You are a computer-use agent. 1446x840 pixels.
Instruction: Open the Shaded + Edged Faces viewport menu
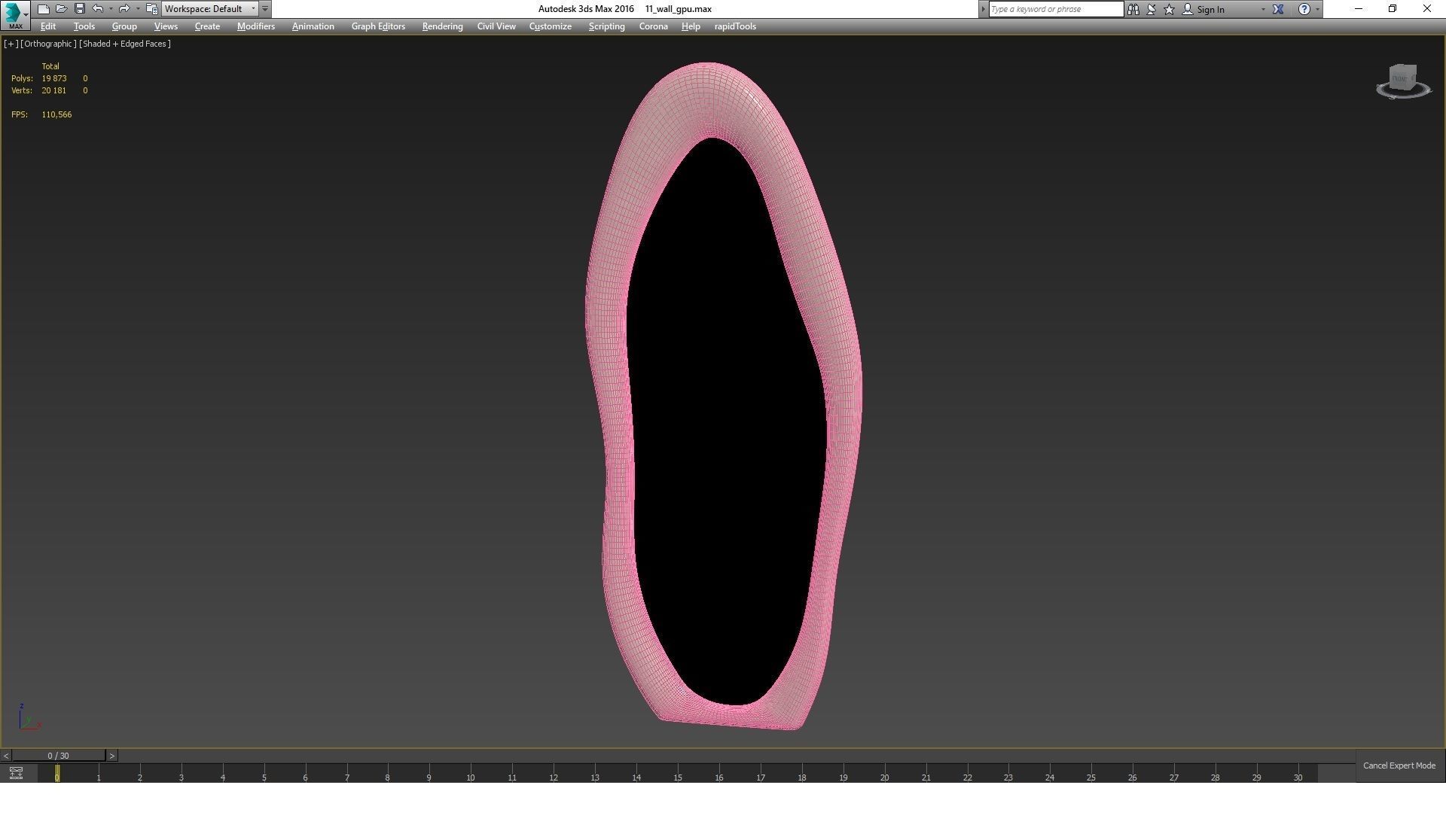125,44
